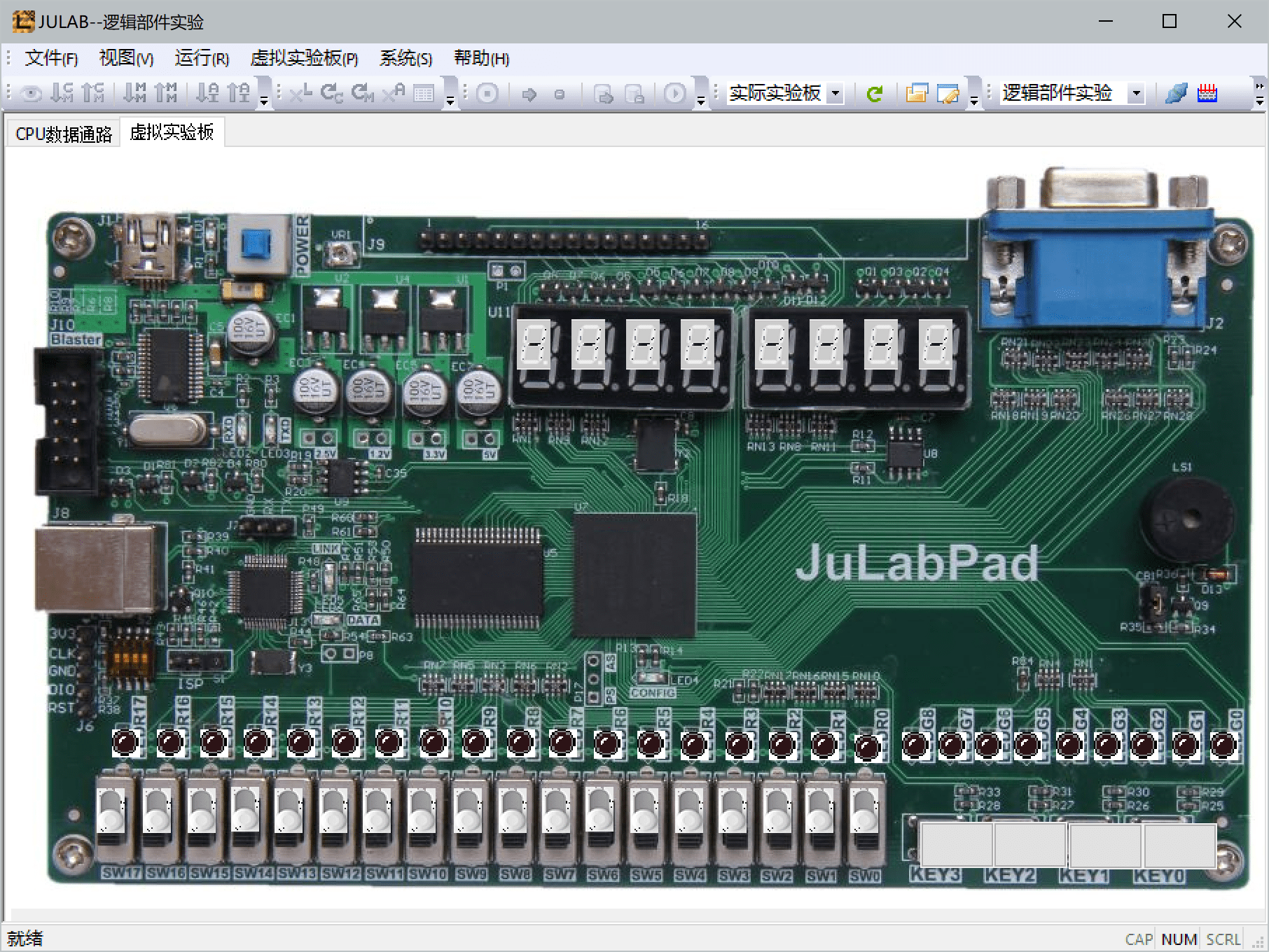Select the 虚拟实验板 tab
The image size is (1269, 952).
click(172, 132)
